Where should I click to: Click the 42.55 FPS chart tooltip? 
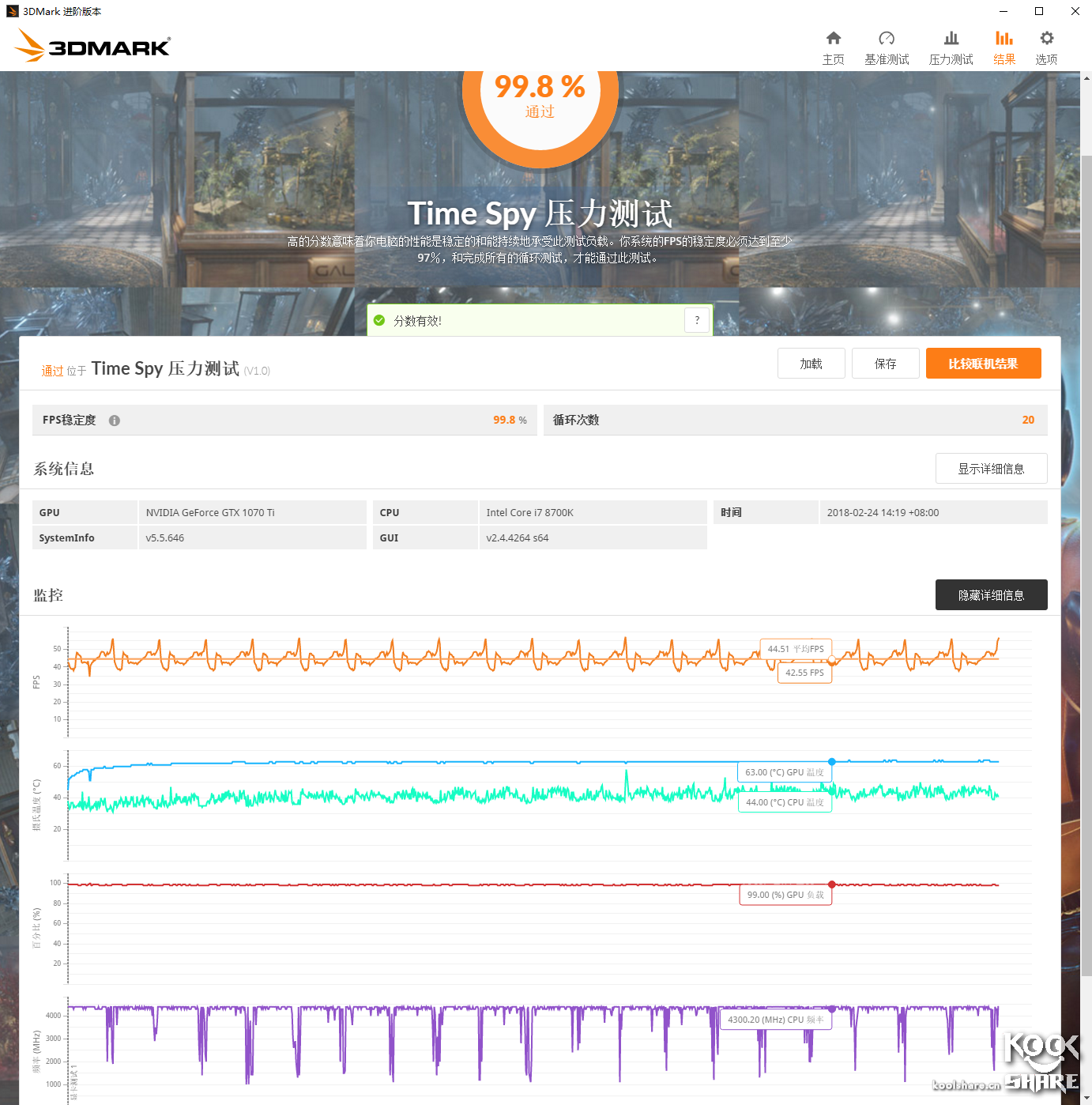[804, 673]
